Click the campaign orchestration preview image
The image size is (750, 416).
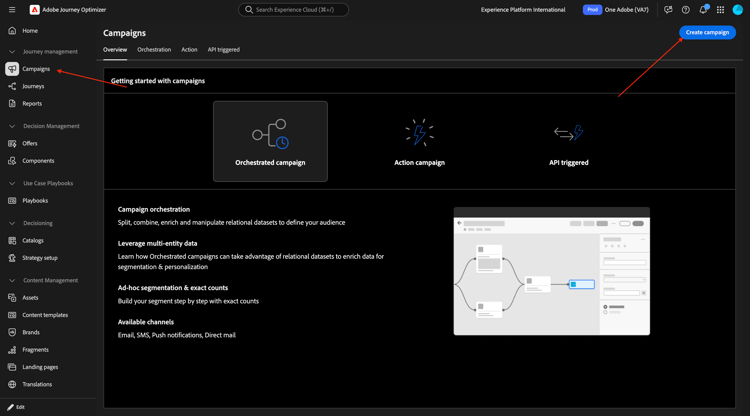[551, 271]
